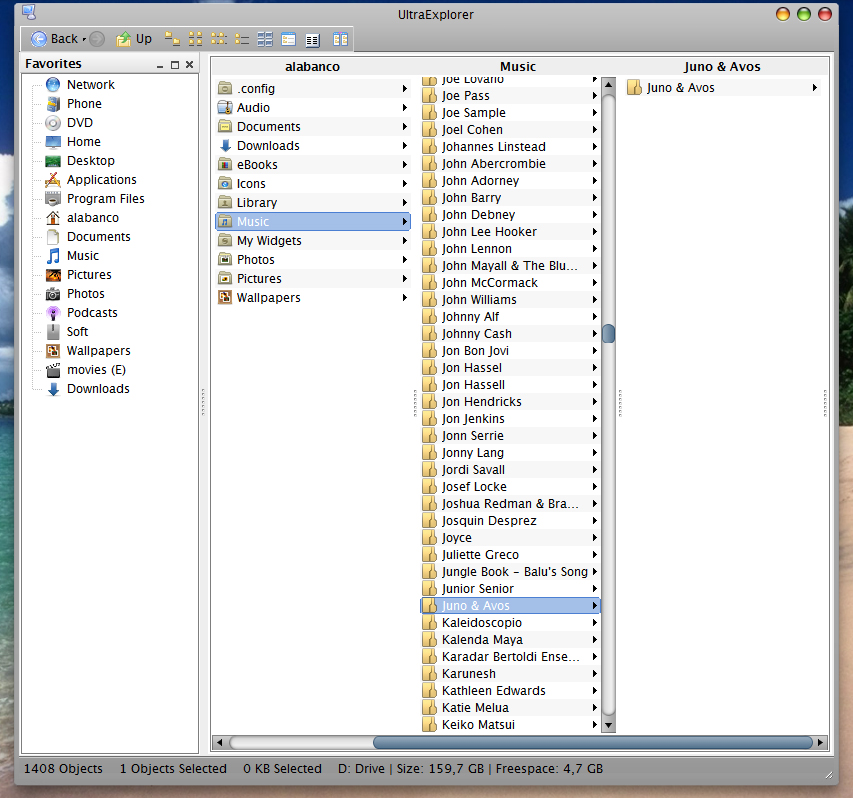Select Podcasts in the Favorites list
This screenshot has height=798, width=853.
point(92,313)
